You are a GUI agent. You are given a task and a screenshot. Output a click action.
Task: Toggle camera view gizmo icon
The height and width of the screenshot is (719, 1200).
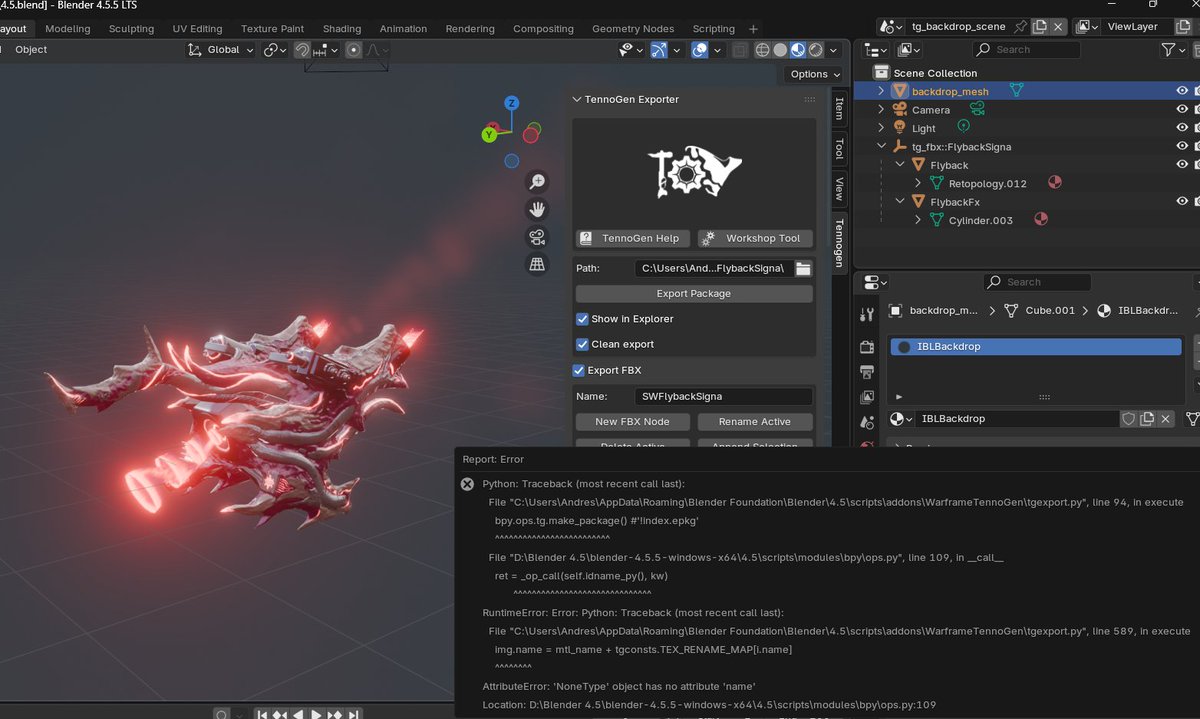[537, 237]
